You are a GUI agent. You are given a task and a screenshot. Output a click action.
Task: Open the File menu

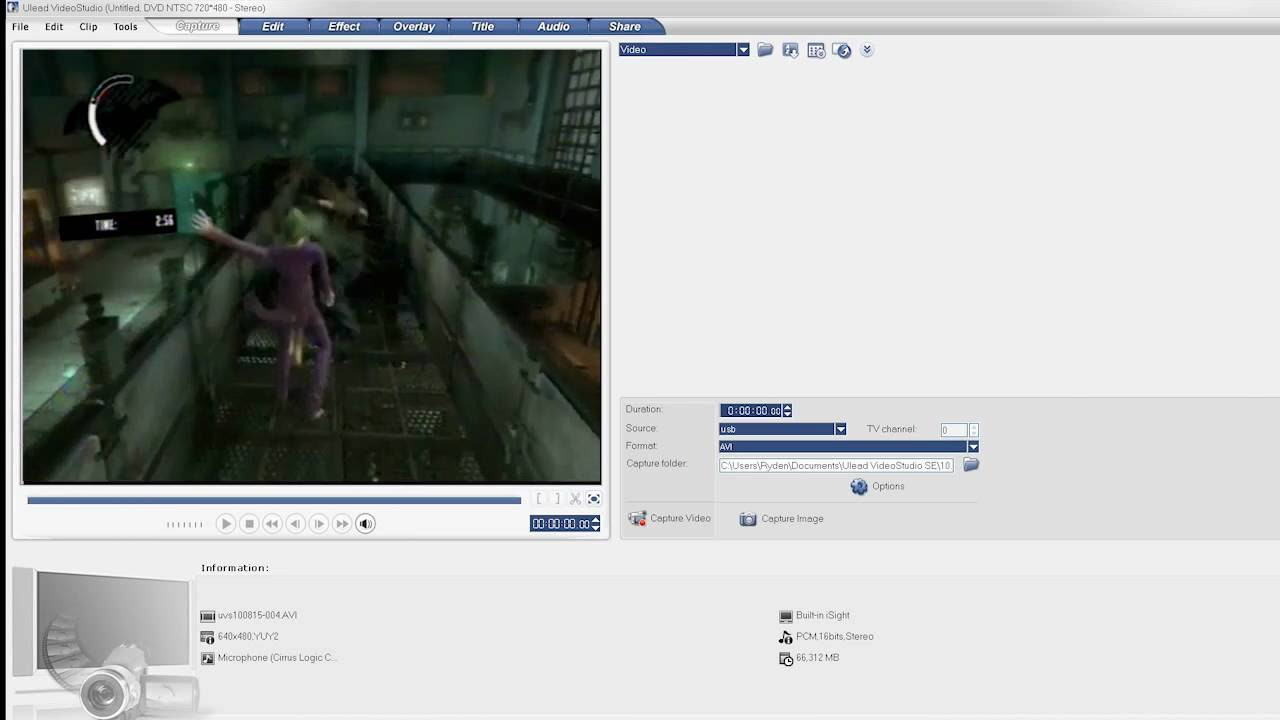[20, 27]
